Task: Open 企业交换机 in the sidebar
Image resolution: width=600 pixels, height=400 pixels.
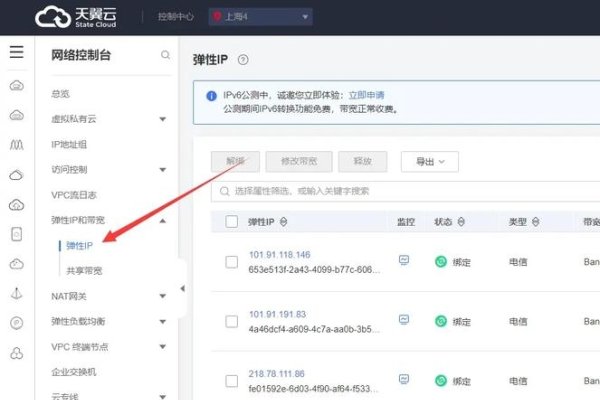Action: (73, 372)
